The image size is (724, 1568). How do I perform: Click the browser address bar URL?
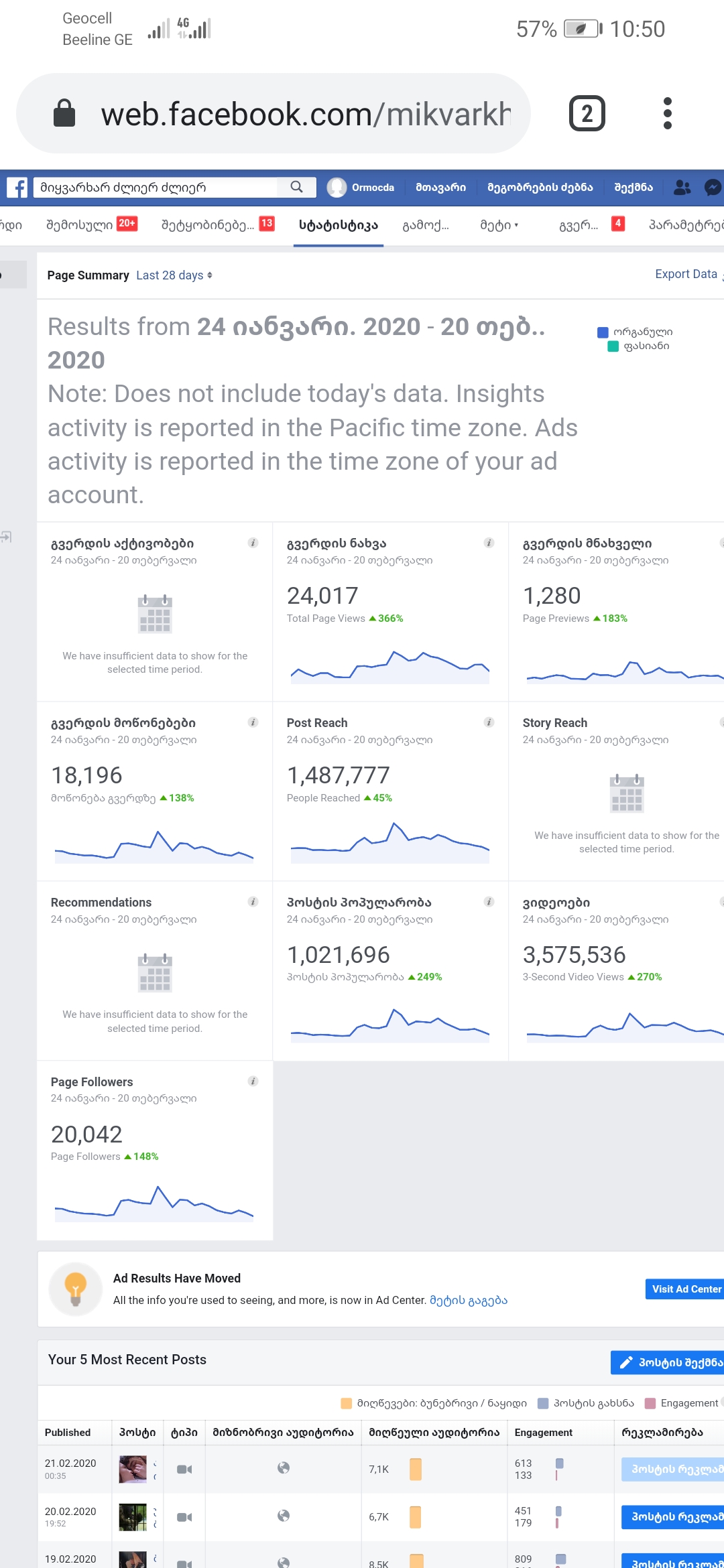[306, 114]
